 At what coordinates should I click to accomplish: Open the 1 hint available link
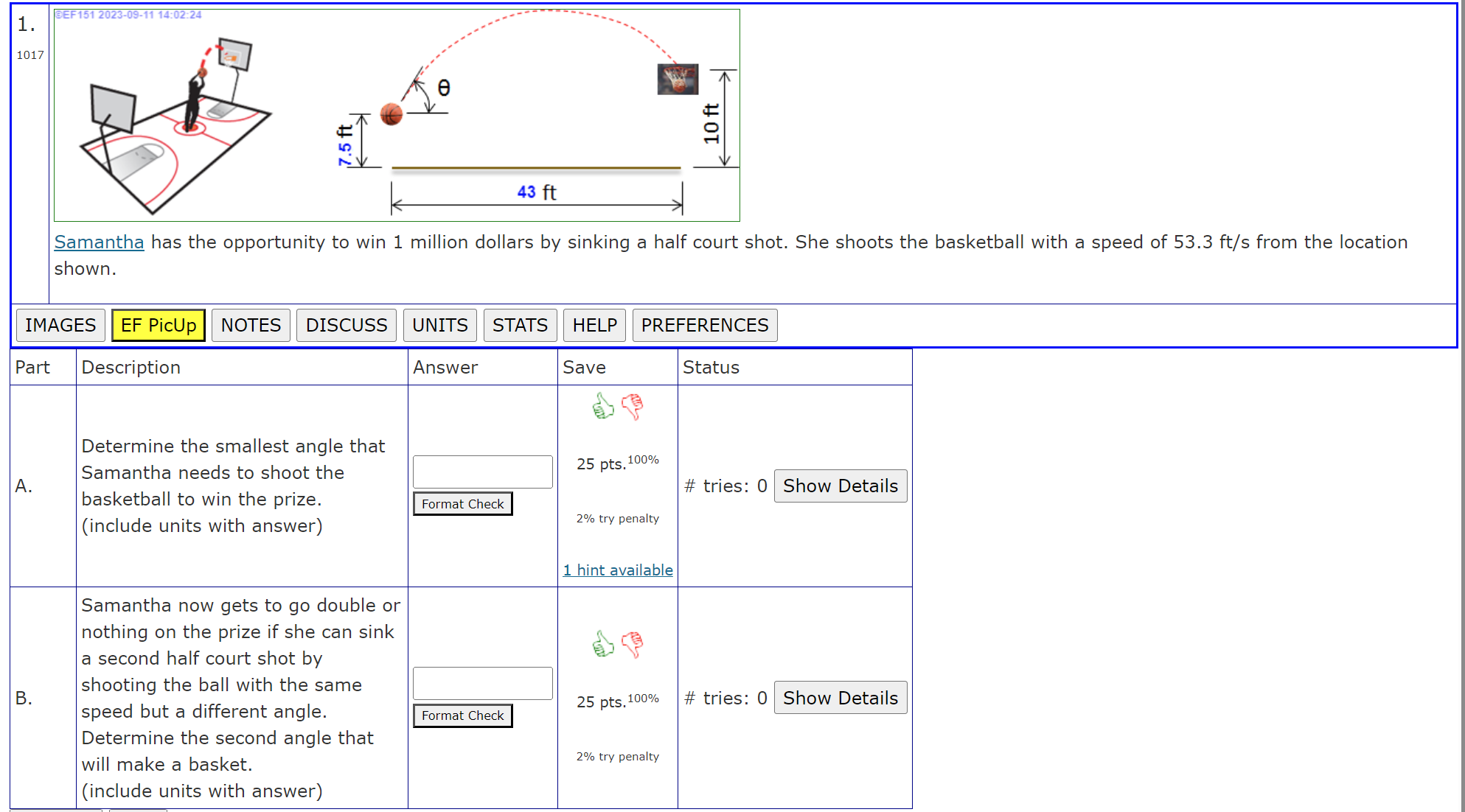coord(618,570)
